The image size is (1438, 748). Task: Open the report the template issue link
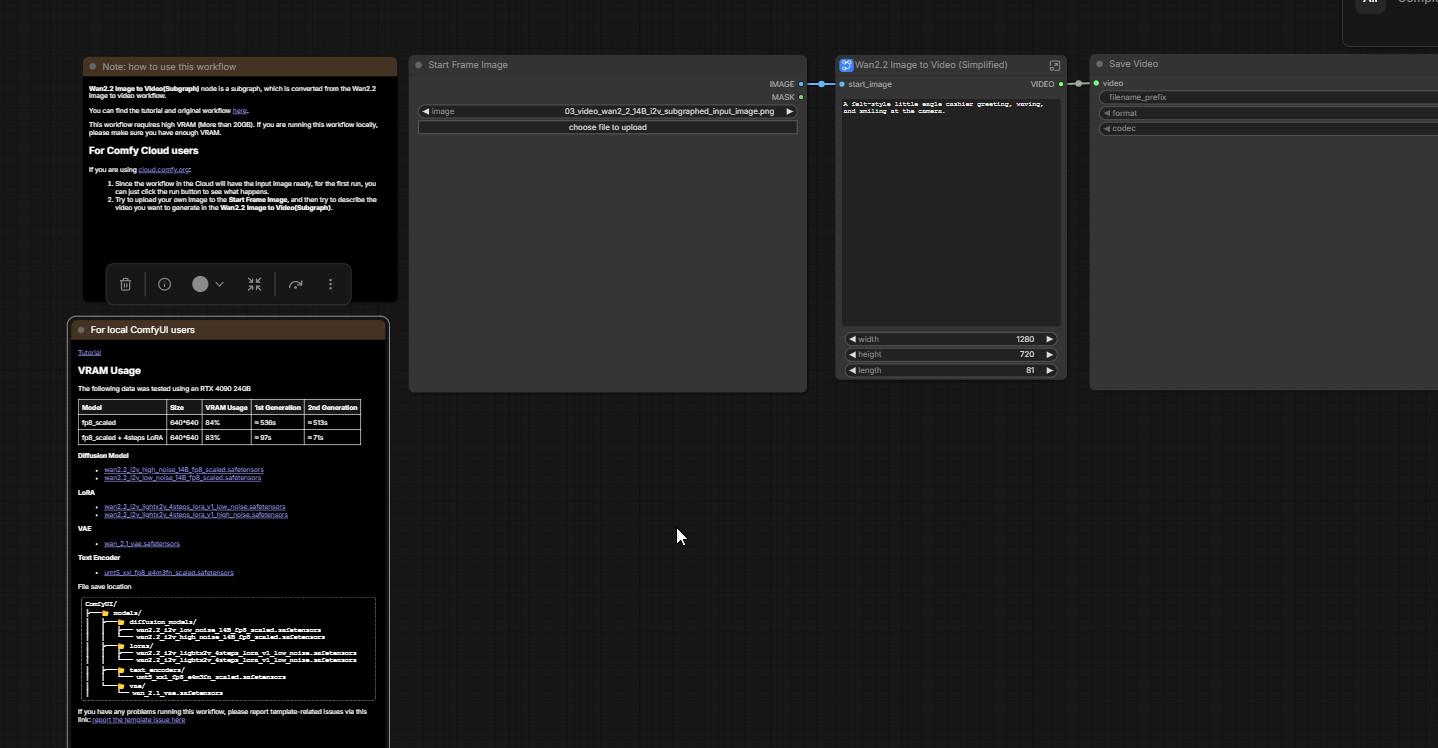(x=138, y=719)
